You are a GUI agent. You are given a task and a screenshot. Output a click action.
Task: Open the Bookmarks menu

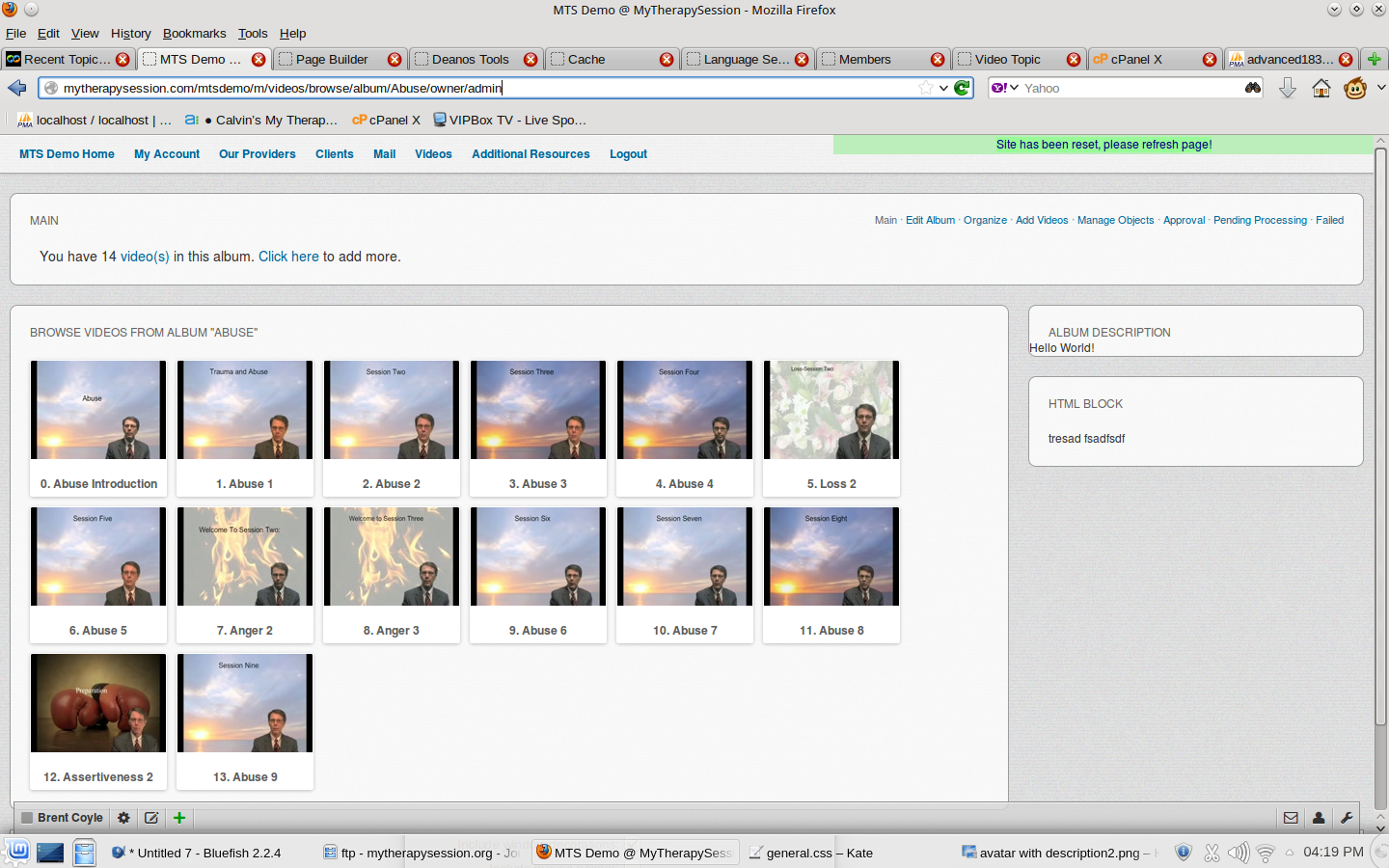[194, 33]
